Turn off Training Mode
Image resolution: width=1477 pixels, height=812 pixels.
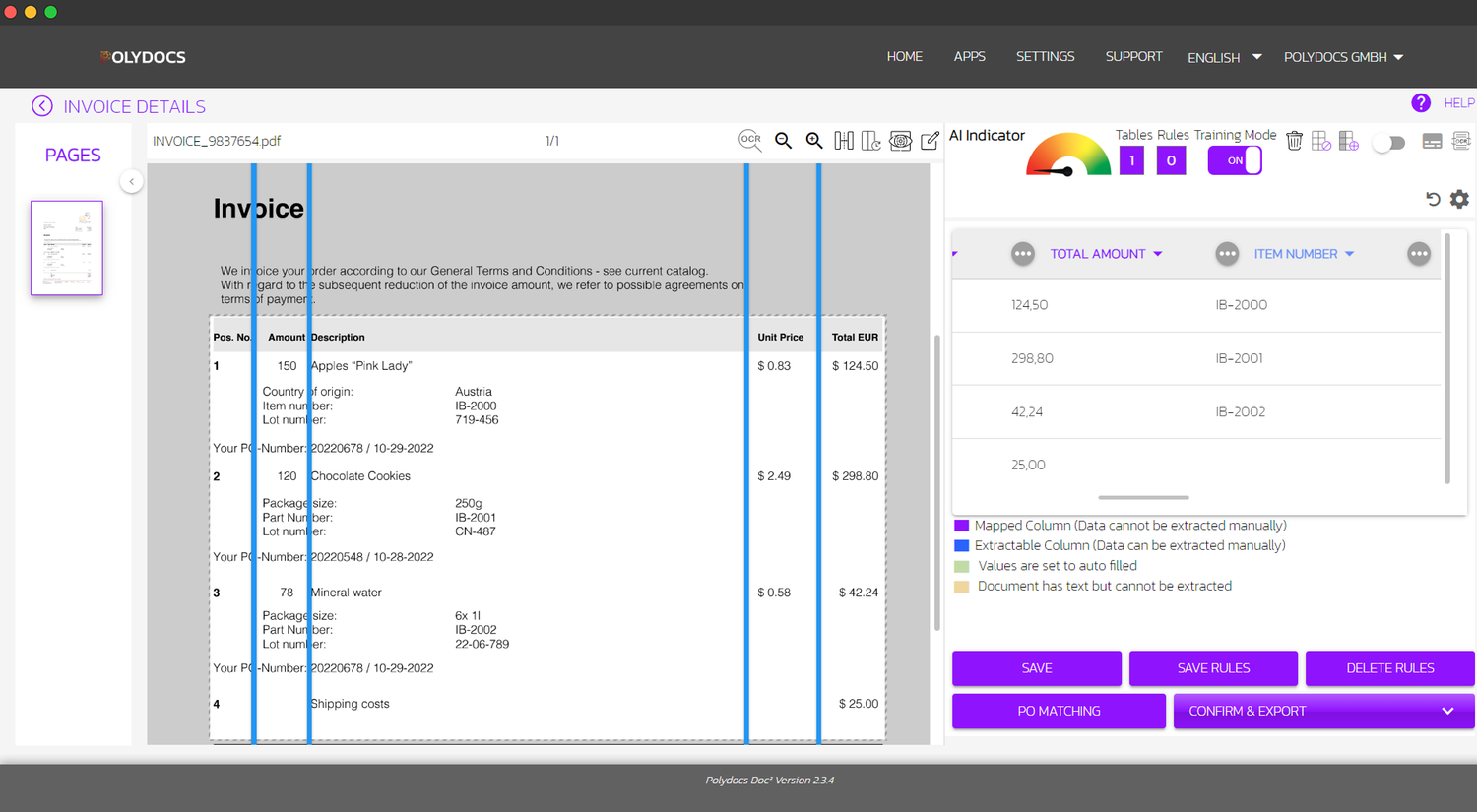1235,159
